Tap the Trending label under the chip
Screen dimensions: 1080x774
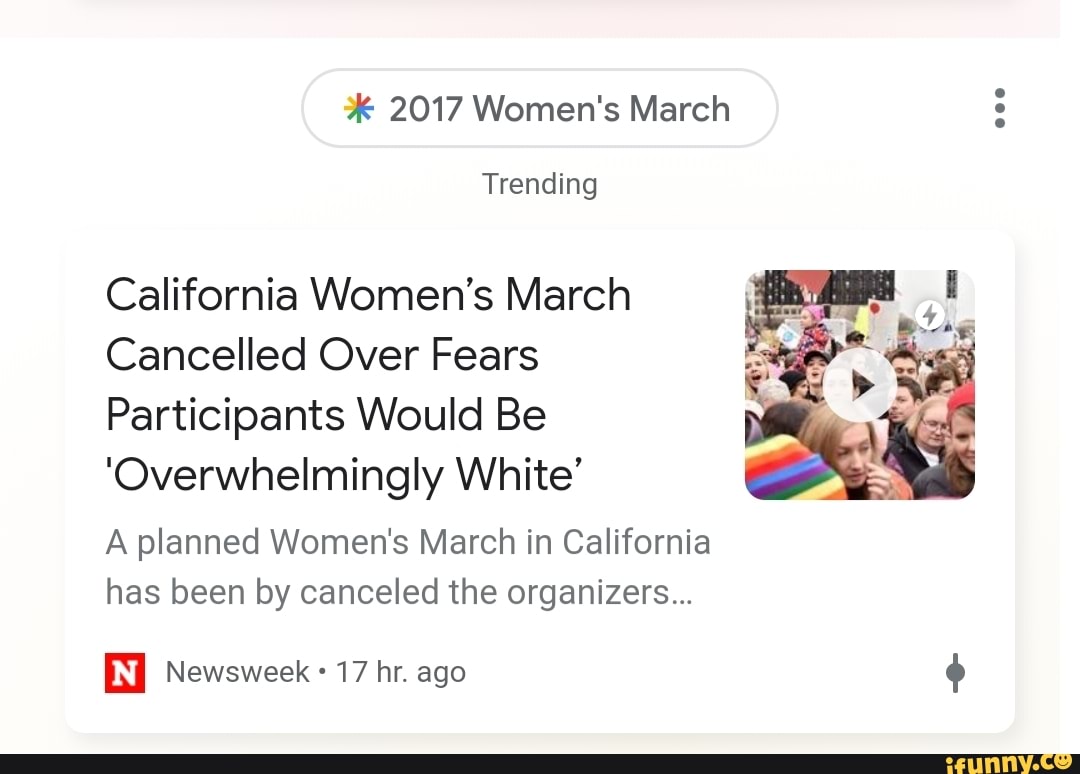pos(539,184)
